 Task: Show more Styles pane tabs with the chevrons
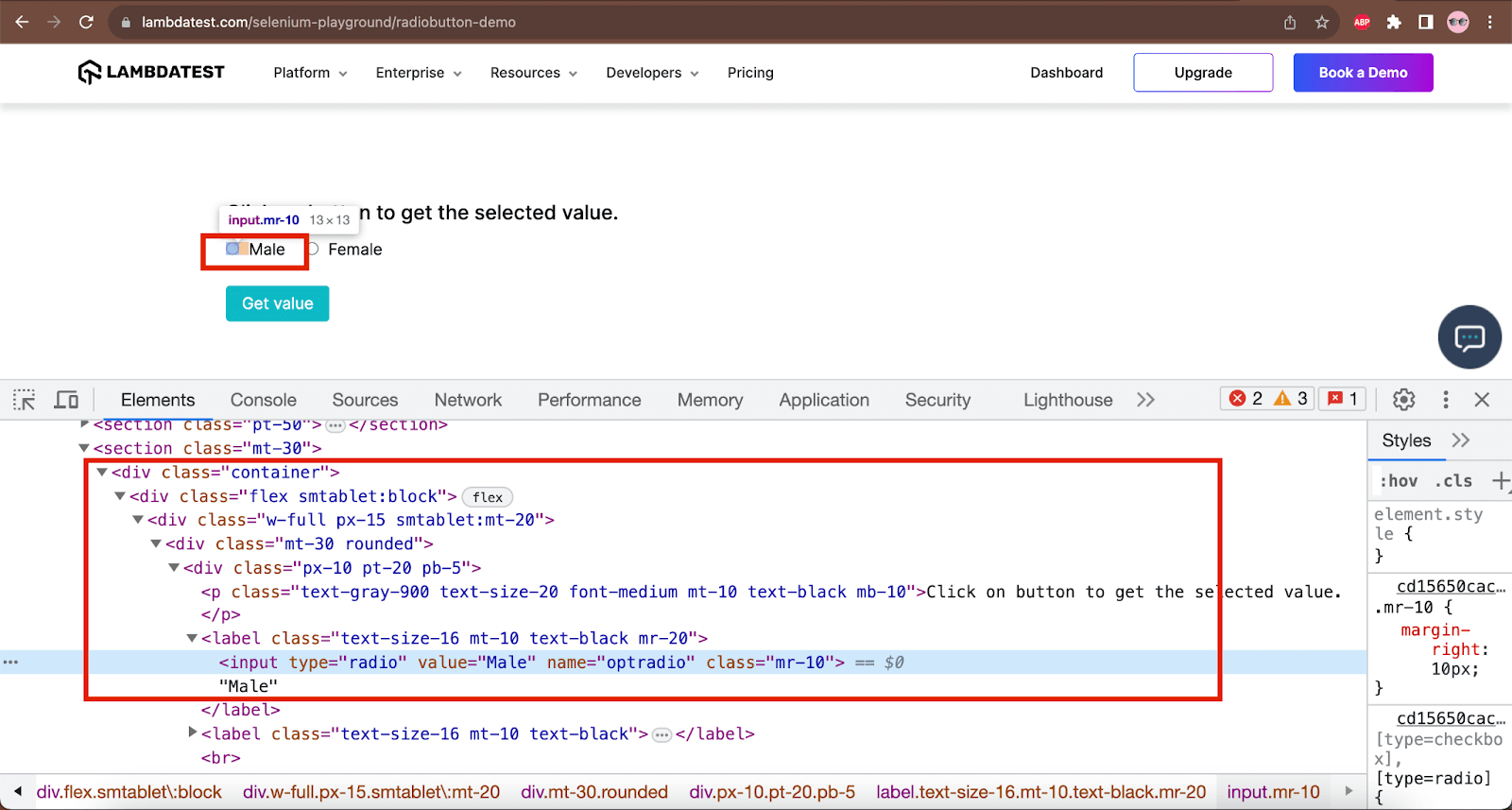point(1461,440)
